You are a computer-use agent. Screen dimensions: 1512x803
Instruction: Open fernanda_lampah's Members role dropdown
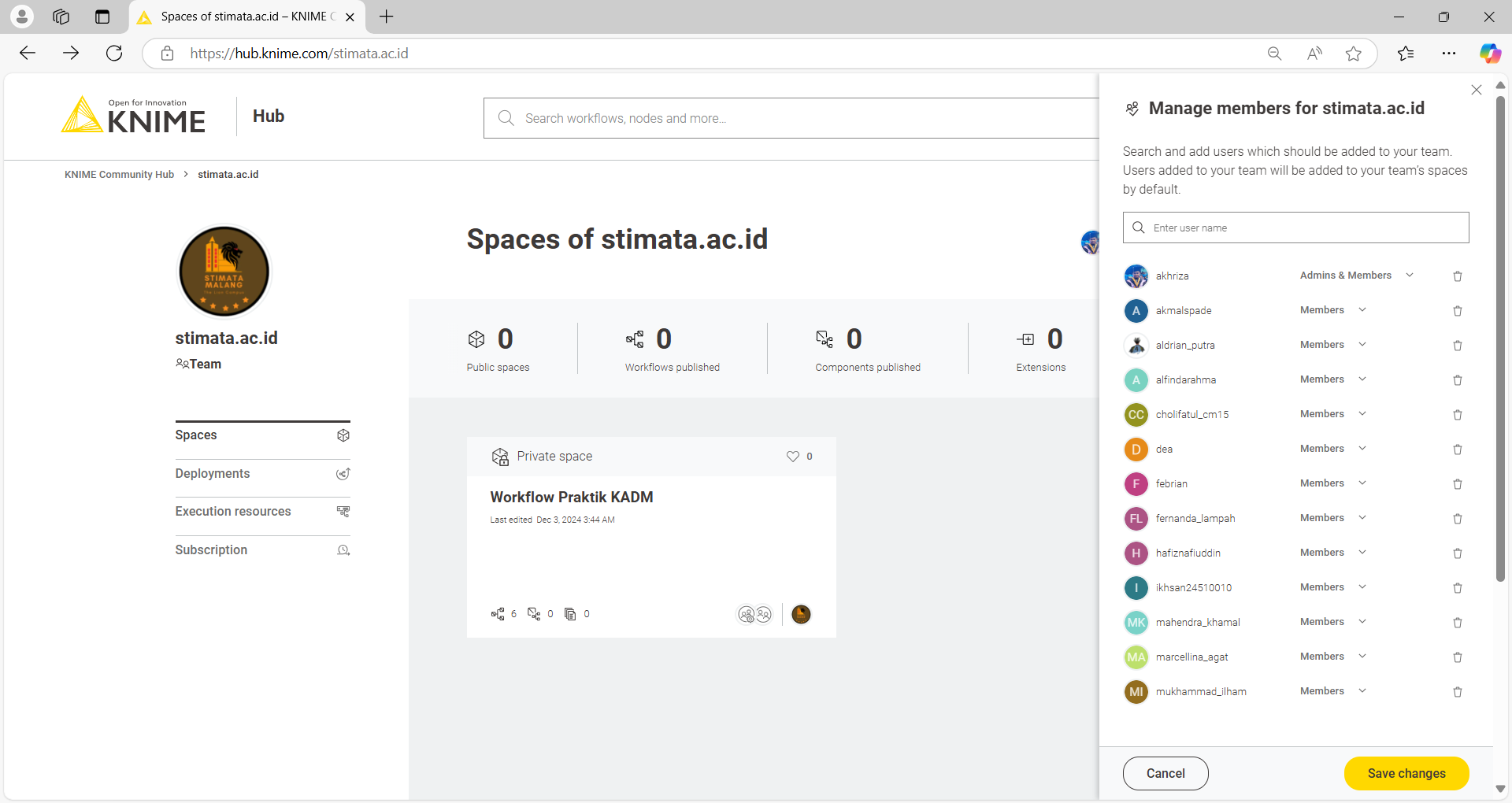tap(1333, 518)
